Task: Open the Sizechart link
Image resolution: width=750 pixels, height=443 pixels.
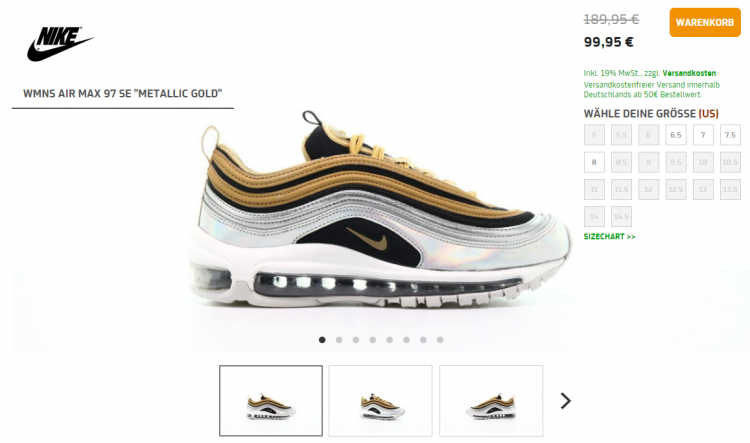Action: tap(609, 236)
